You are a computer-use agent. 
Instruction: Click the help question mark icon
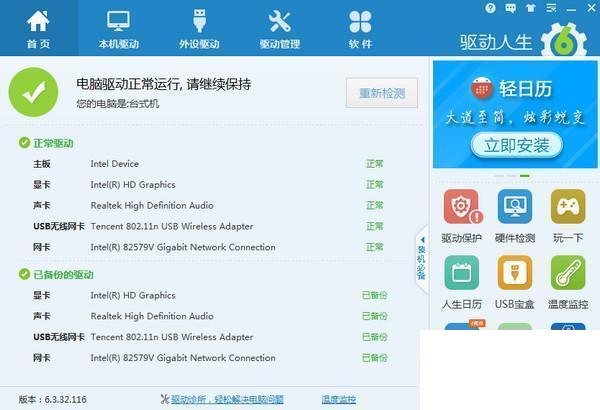(x=490, y=8)
